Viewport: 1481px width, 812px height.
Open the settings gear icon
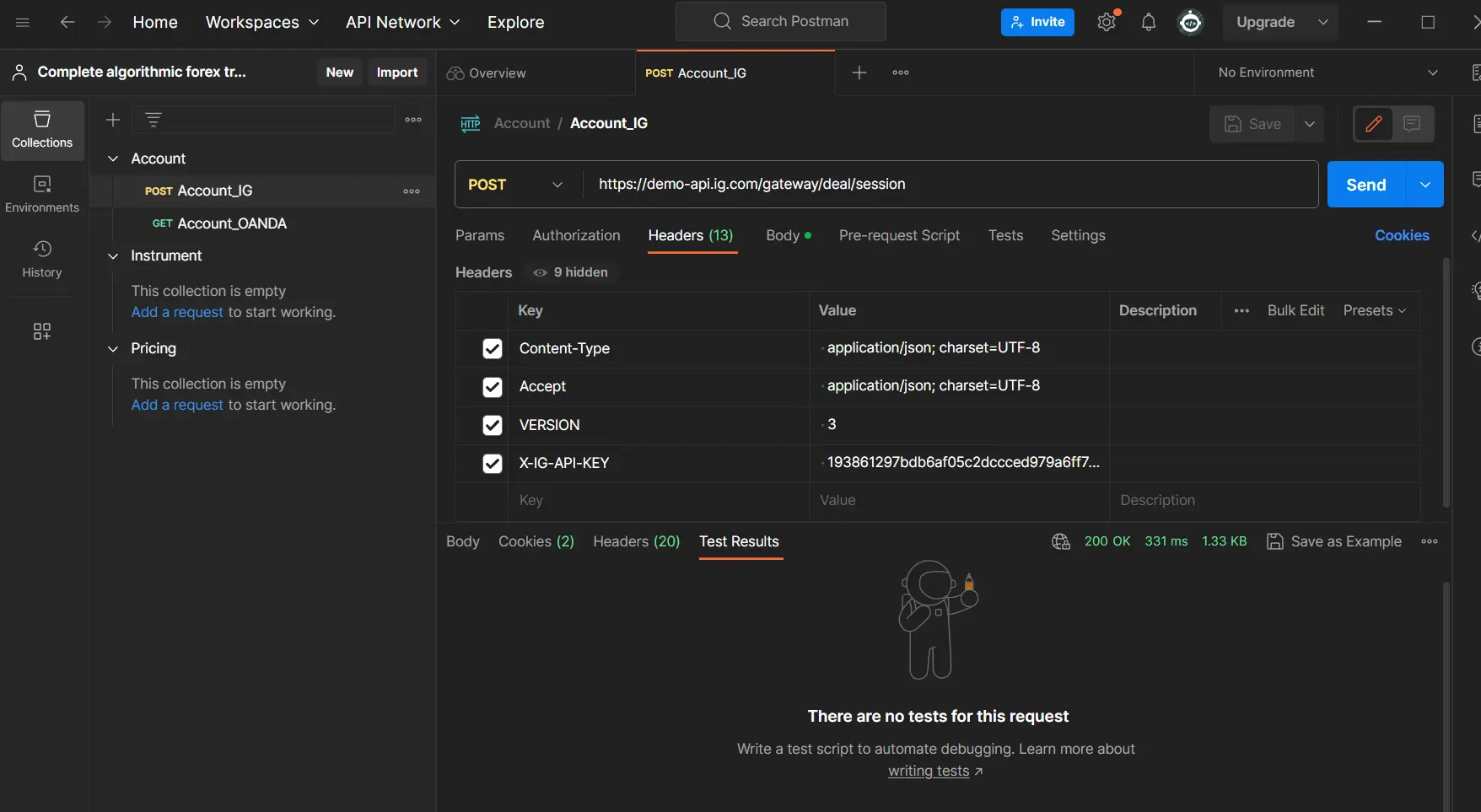coord(1107,22)
